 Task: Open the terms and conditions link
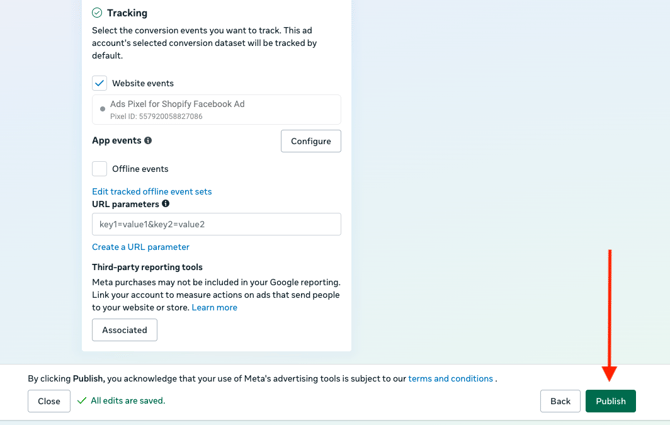pyautogui.click(x=450, y=379)
